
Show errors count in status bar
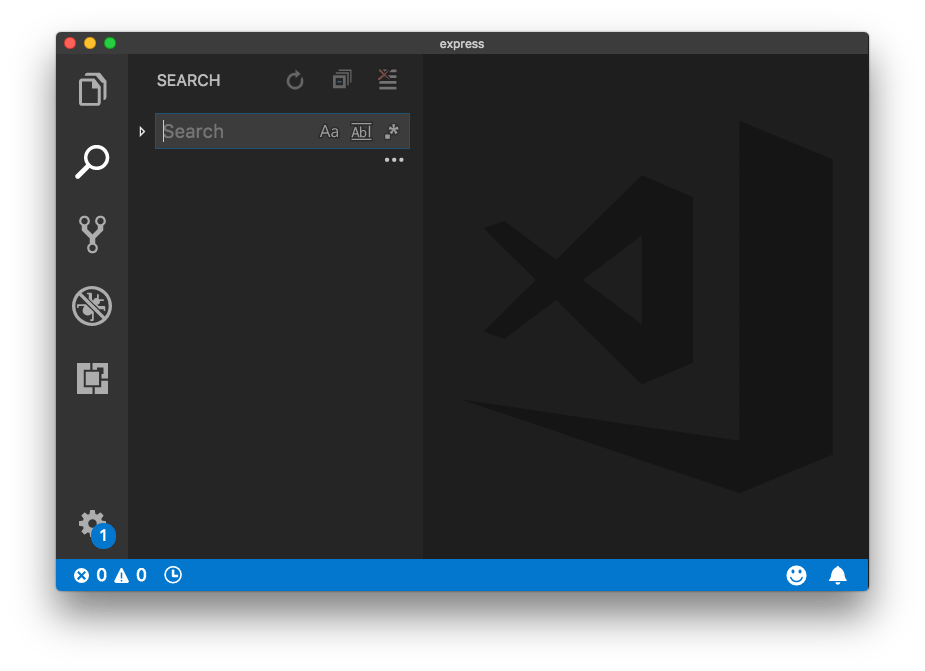(x=91, y=575)
